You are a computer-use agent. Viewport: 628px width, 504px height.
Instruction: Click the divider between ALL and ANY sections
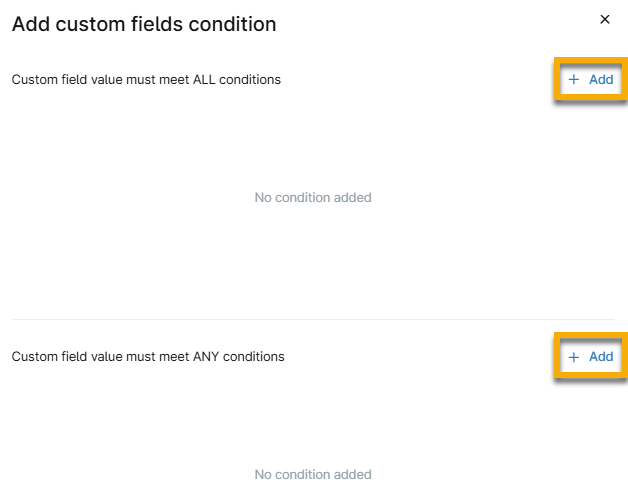coord(313,320)
